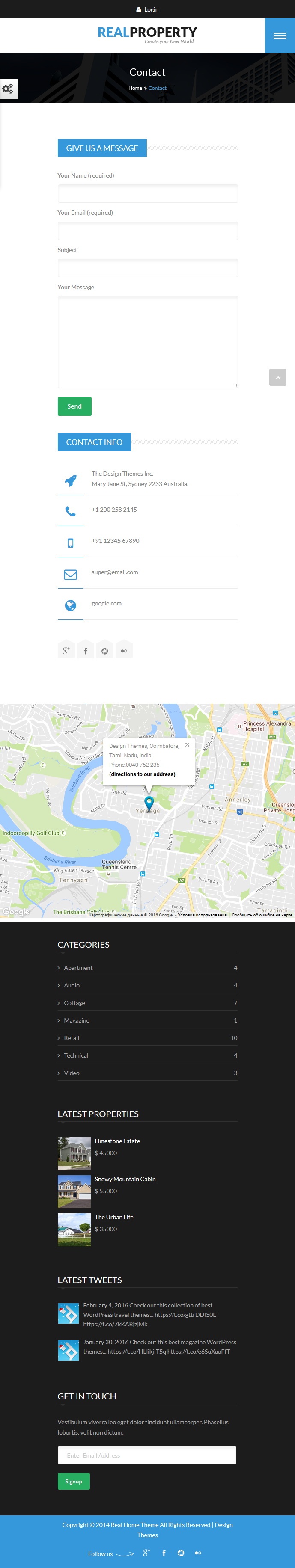This screenshot has width=295, height=1568.
Task: Open the Cottage category
Action: 74,1002
